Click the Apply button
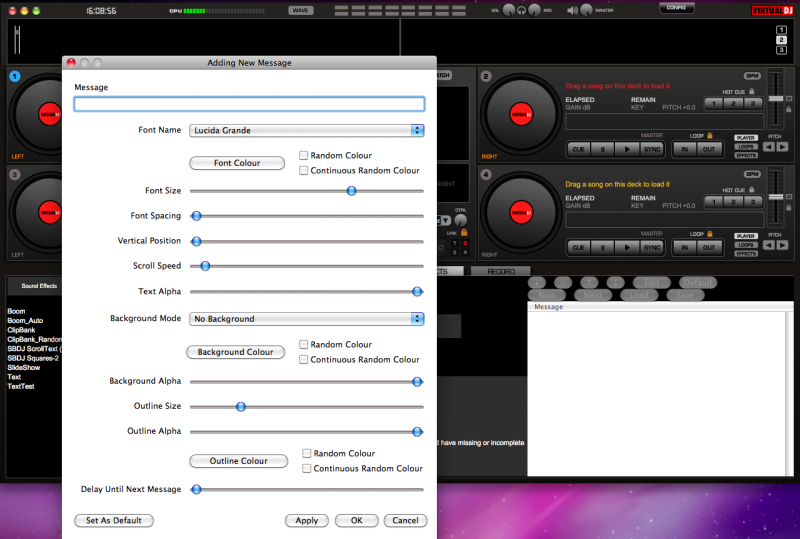Viewport: 800px width, 539px height. click(306, 521)
